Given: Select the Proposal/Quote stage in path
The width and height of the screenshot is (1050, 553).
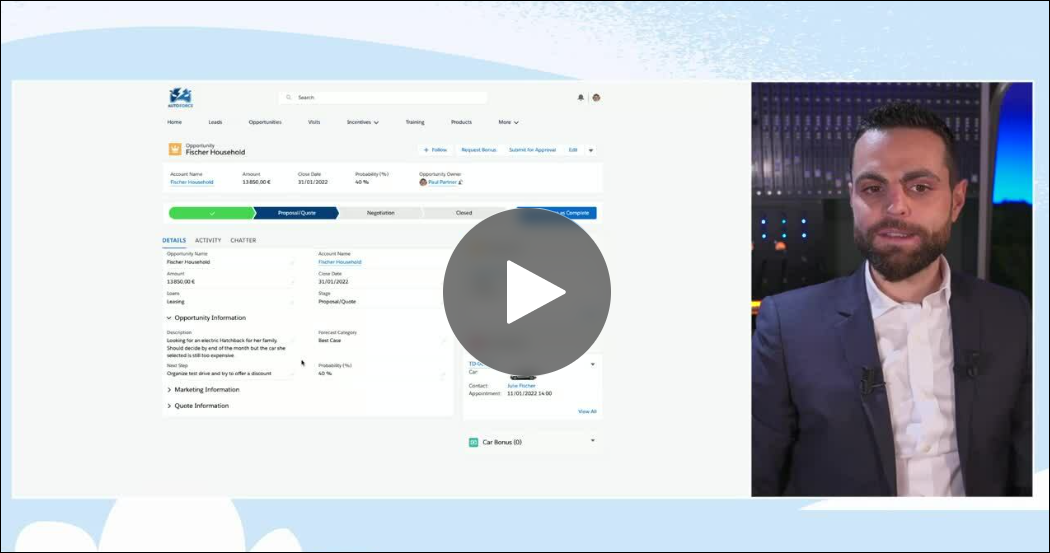Looking at the screenshot, I should (x=297, y=213).
